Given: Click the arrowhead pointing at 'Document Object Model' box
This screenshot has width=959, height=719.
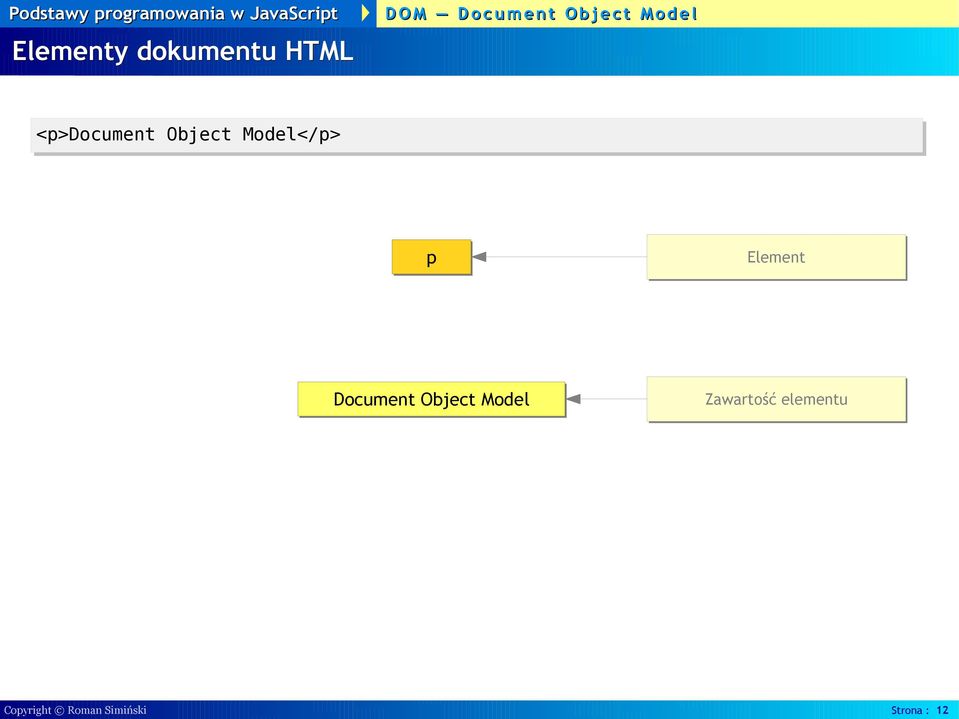Looking at the screenshot, I should [x=574, y=399].
